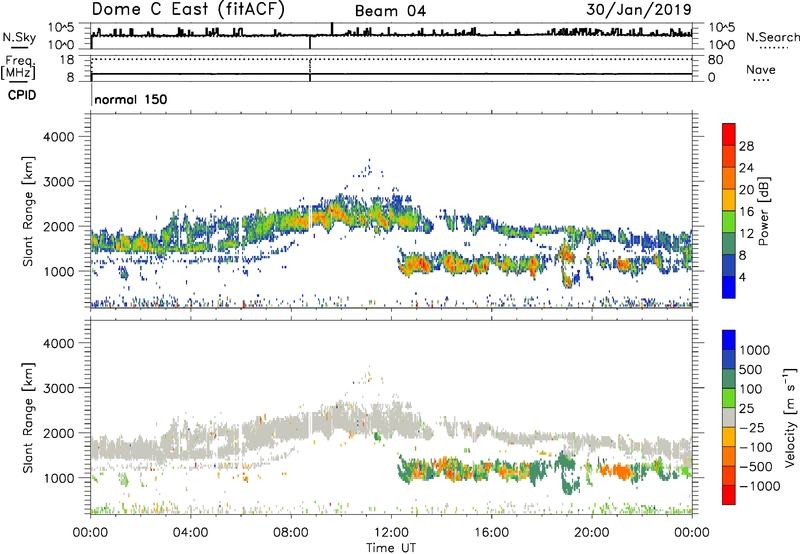
Task: Click 'Slant Range [km]' label of power panel
Action: (28, 211)
